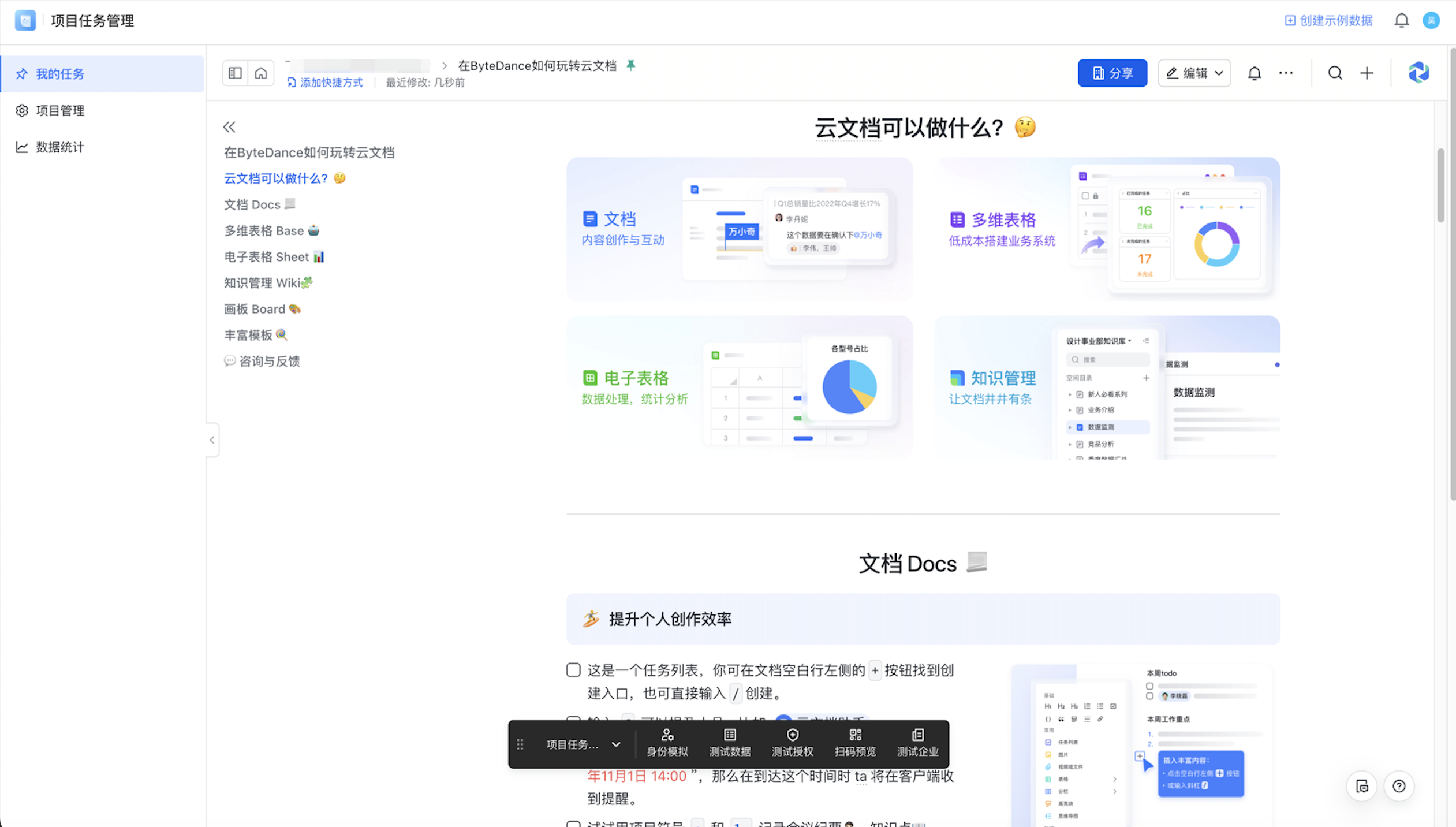1456x827 pixels.
Task: Collapse outline with the double chevron icon
Action: tap(229, 127)
